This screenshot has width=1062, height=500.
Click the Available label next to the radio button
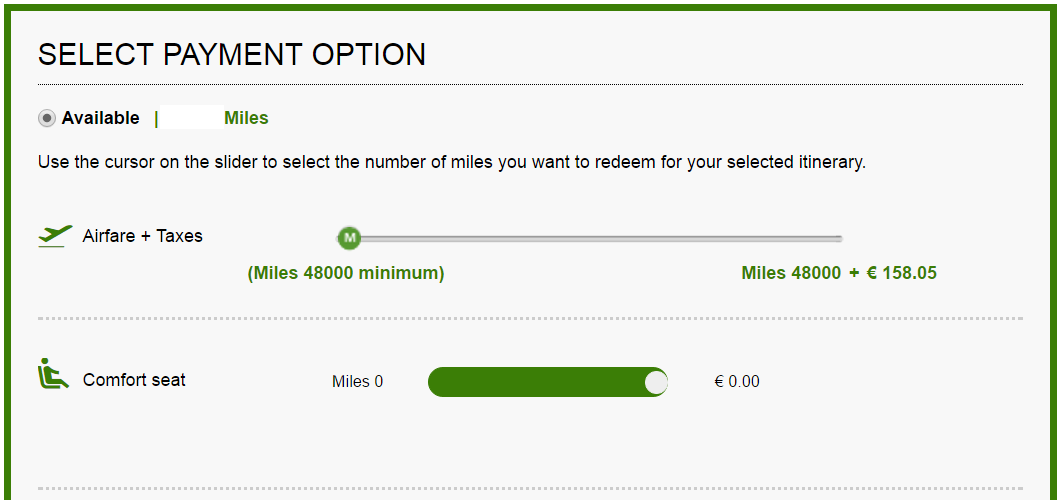(x=100, y=118)
